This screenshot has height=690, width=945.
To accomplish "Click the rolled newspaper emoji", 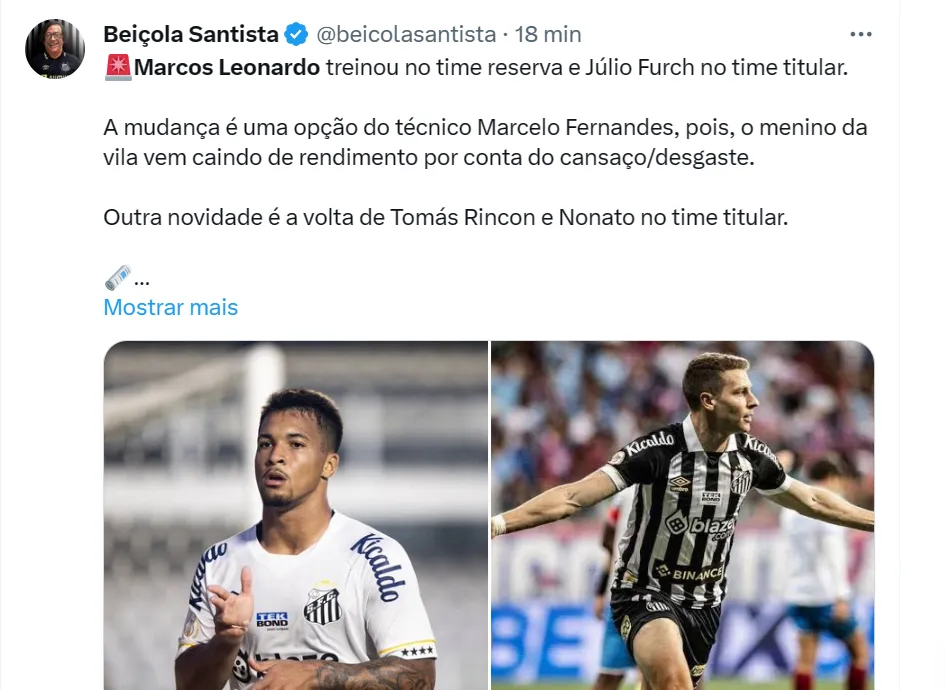I will [x=117, y=277].
